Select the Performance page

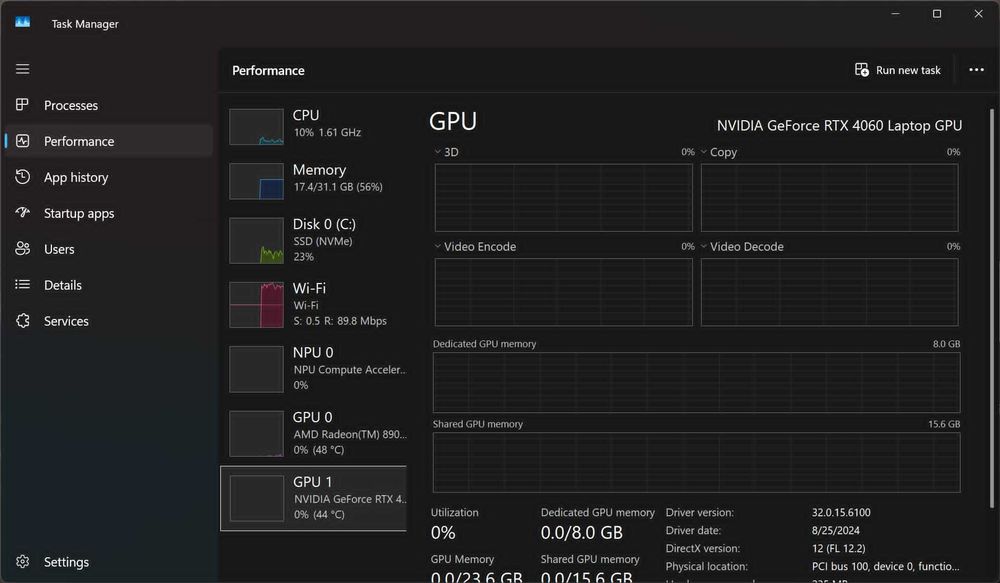click(x=109, y=141)
